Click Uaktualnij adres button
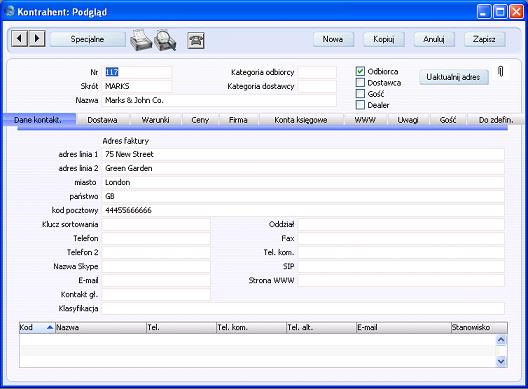The width and height of the screenshot is (528, 389). point(453,77)
